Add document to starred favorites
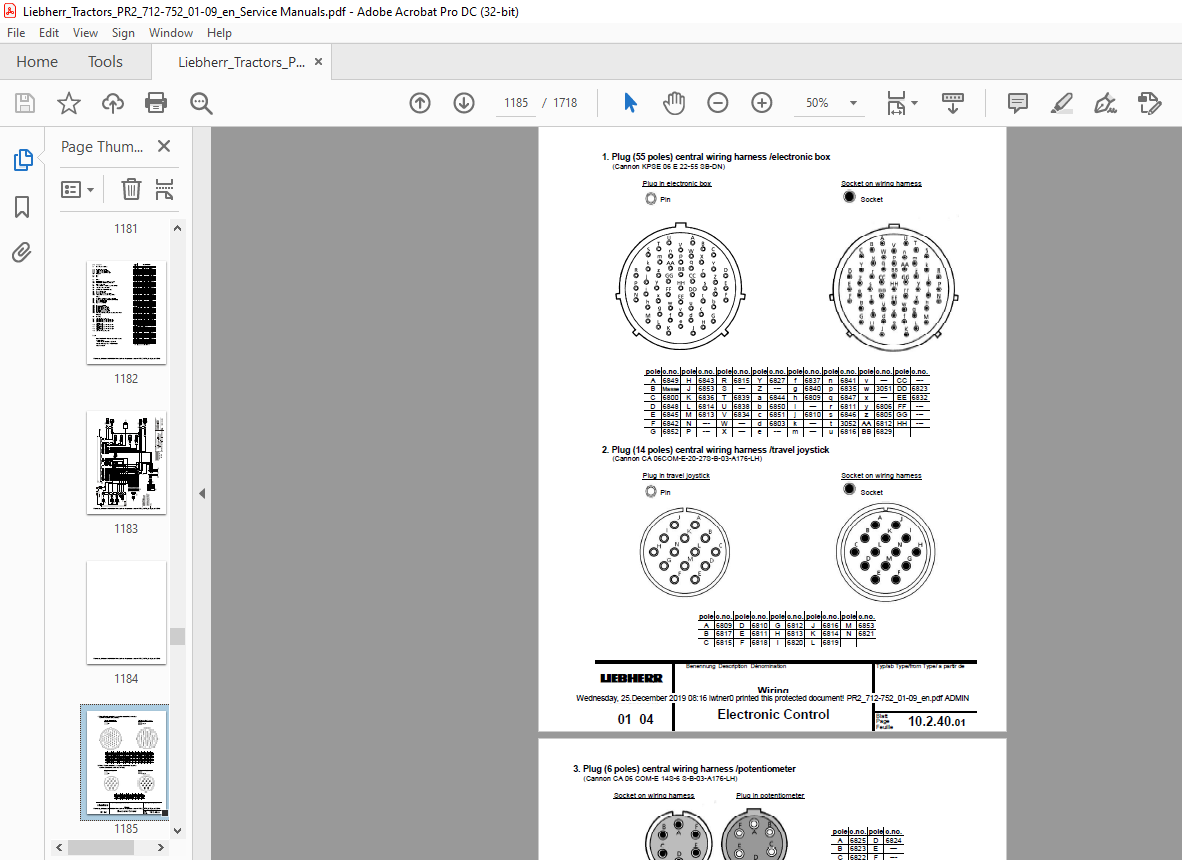The height and width of the screenshot is (860, 1182). (69, 103)
